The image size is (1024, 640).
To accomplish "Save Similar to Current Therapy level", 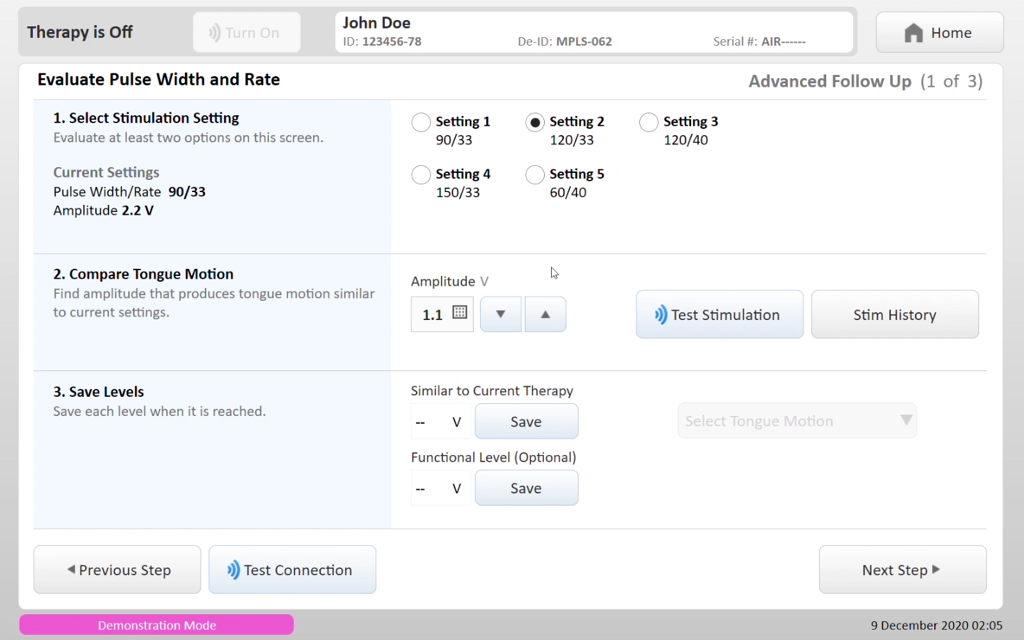I will [x=526, y=421].
